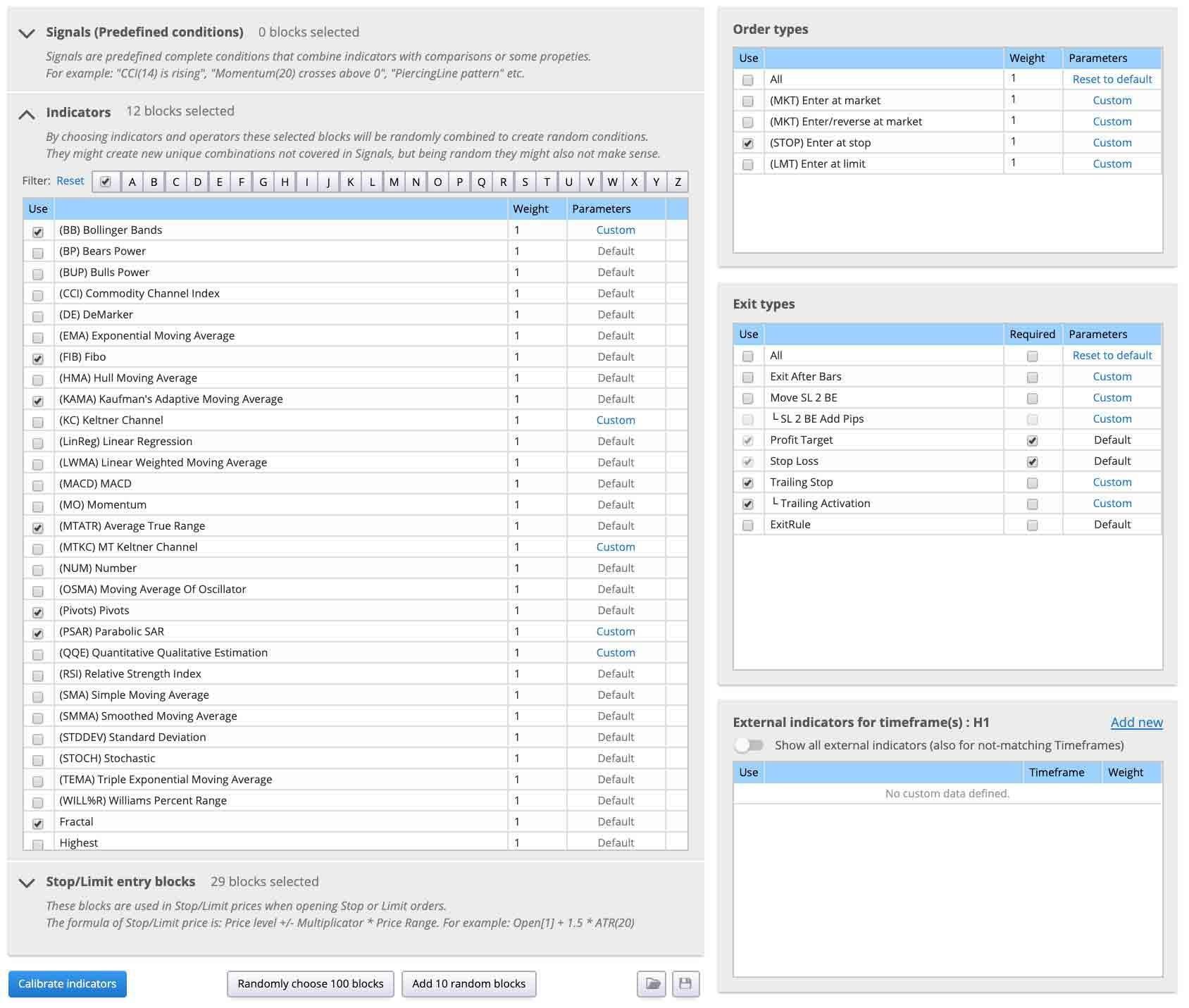1189x1008 pixels.
Task: Filter indicators by letter Z
Action: click(678, 182)
